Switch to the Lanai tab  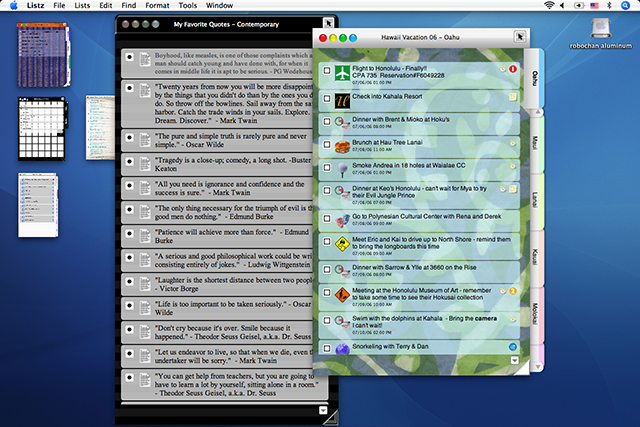click(535, 200)
